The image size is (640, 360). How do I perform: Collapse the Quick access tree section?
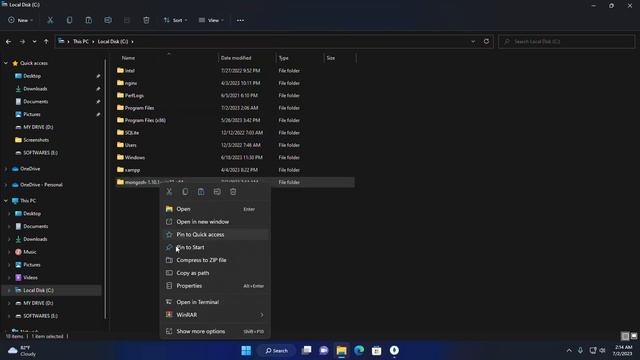[x=6, y=63]
